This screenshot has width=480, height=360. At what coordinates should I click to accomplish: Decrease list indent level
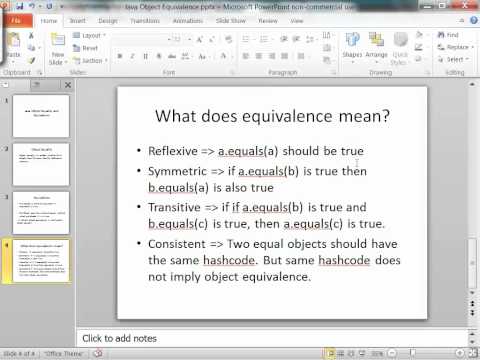[284, 39]
